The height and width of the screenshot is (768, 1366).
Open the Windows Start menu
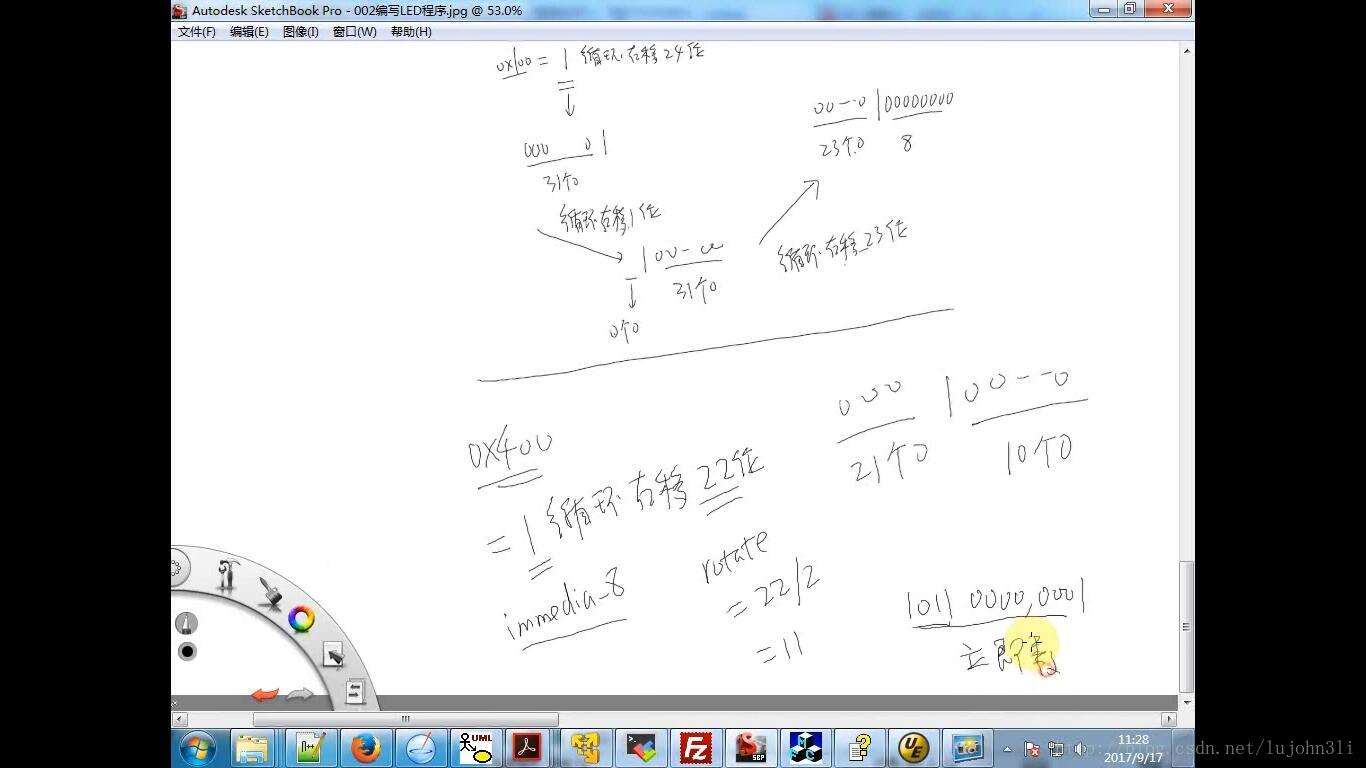point(197,748)
